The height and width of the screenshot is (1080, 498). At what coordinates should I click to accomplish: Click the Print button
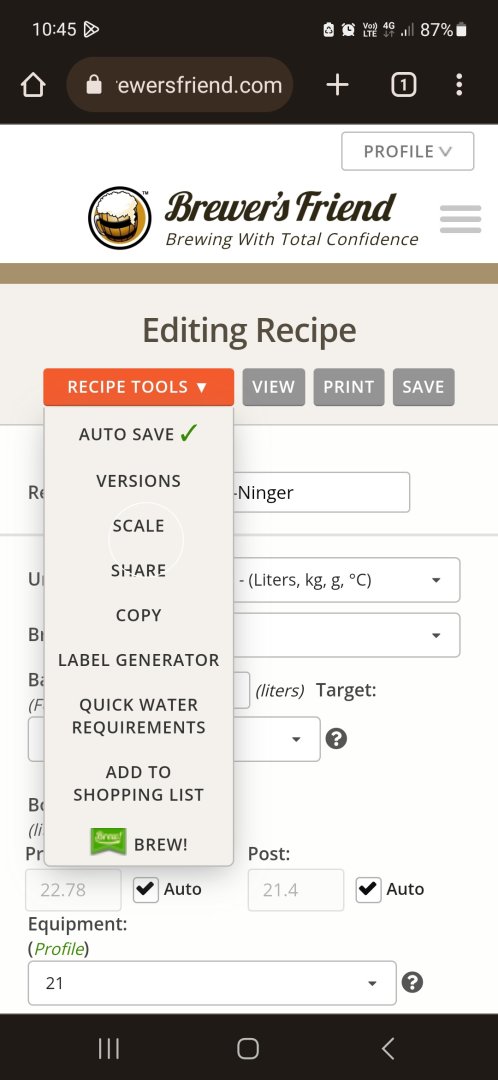tap(349, 387)
